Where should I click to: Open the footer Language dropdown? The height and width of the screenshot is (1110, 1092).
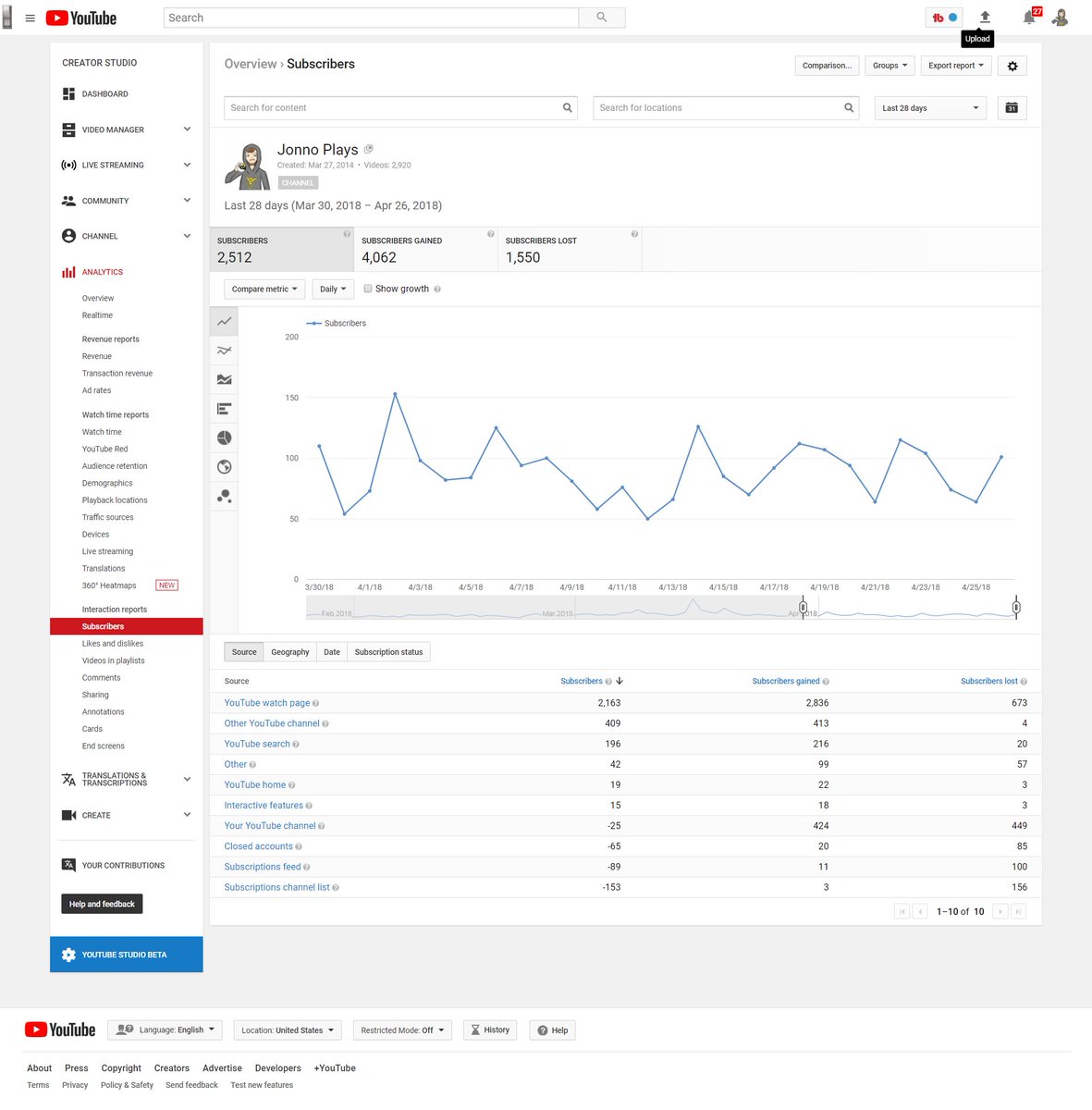[x=165, y=1030]
